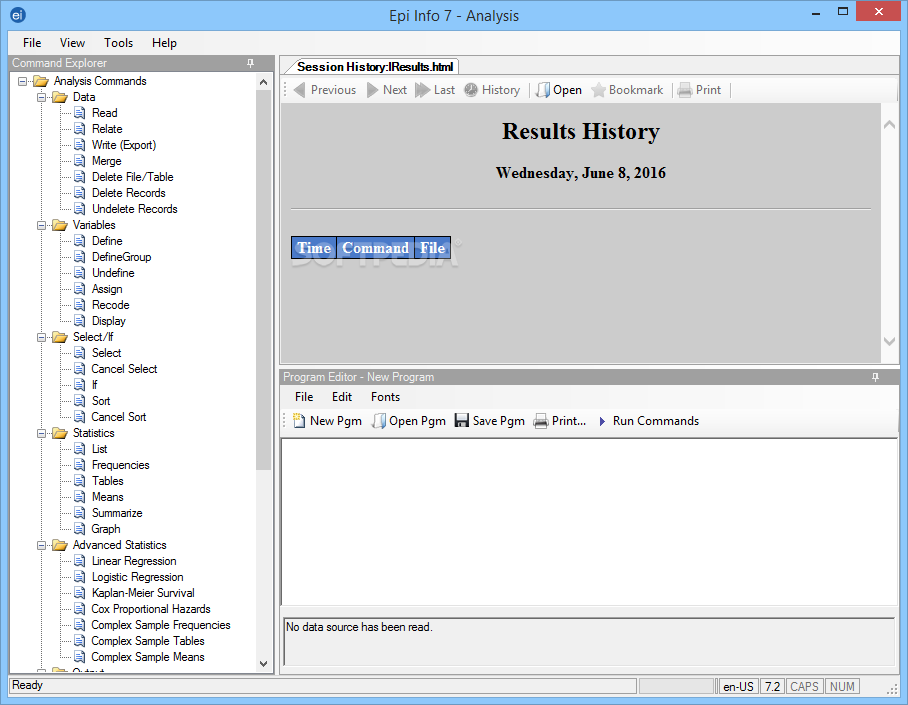Click the Command column header
Viewport: 908px width, 705px height.
(x=375, y=248)
